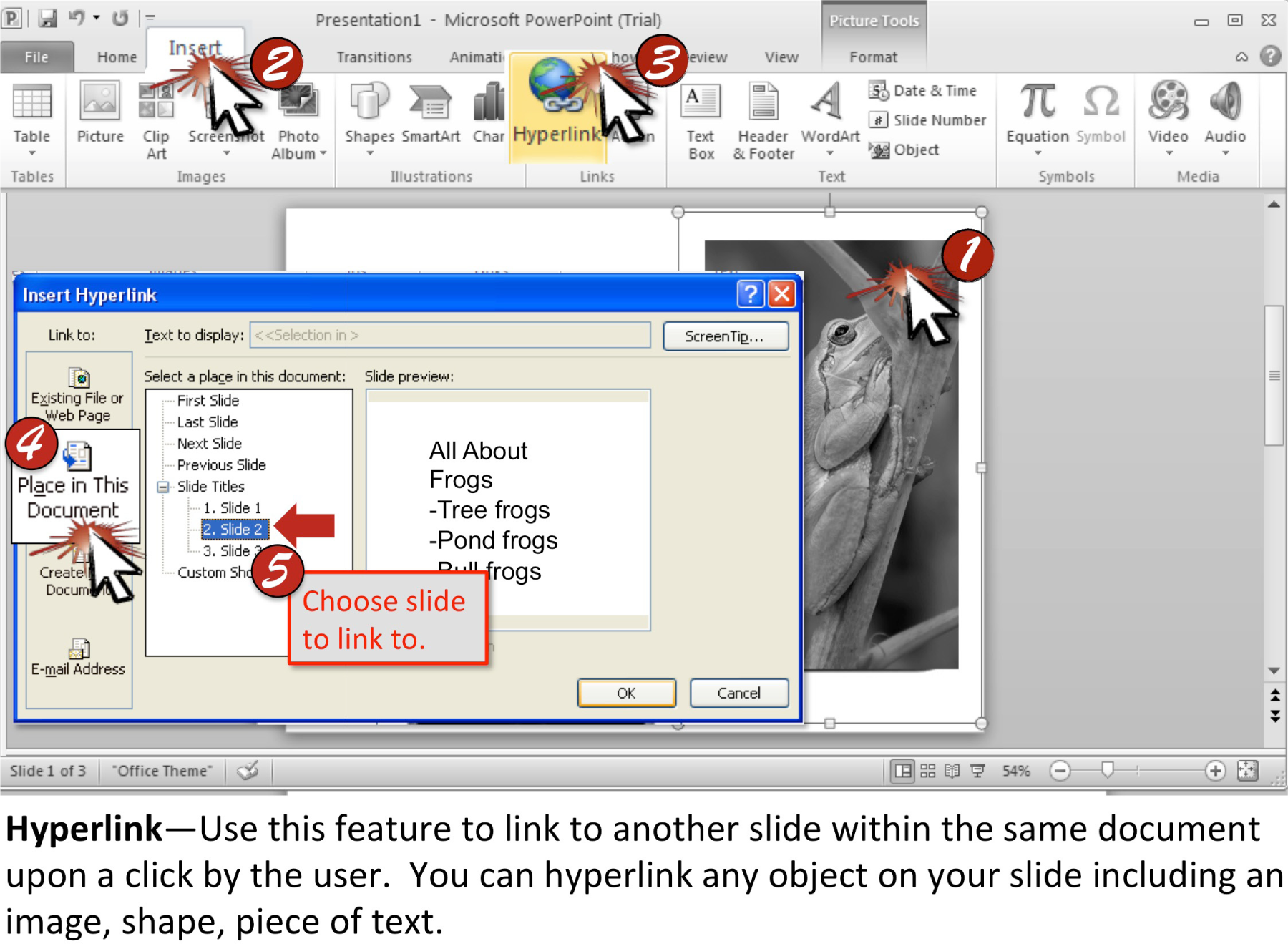Viewport: 1288px width, 944px height.
Task: Click the dialog help question mark button
Action: point(750,294)
